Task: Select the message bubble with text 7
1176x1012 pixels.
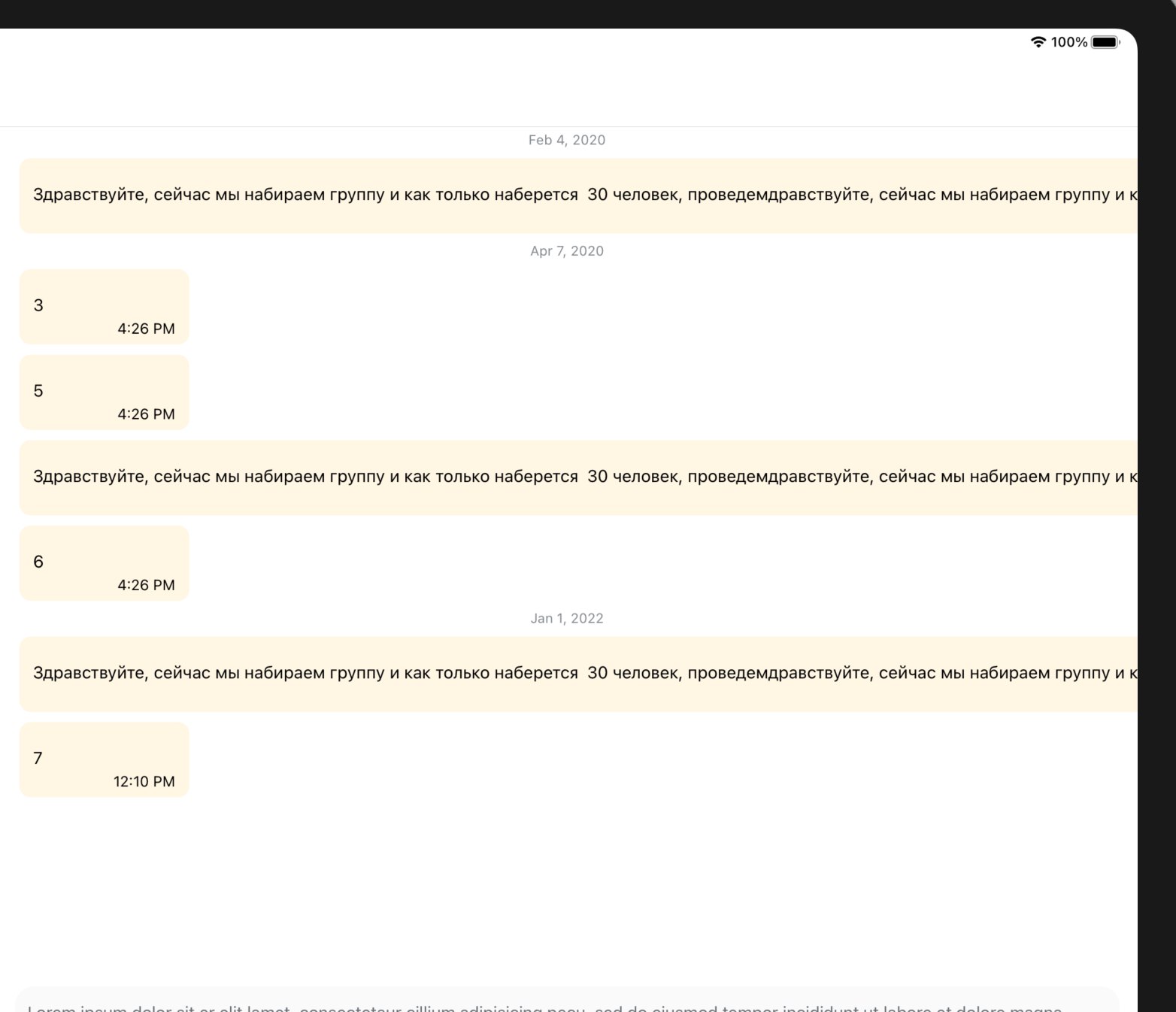Action: (104, 759)
